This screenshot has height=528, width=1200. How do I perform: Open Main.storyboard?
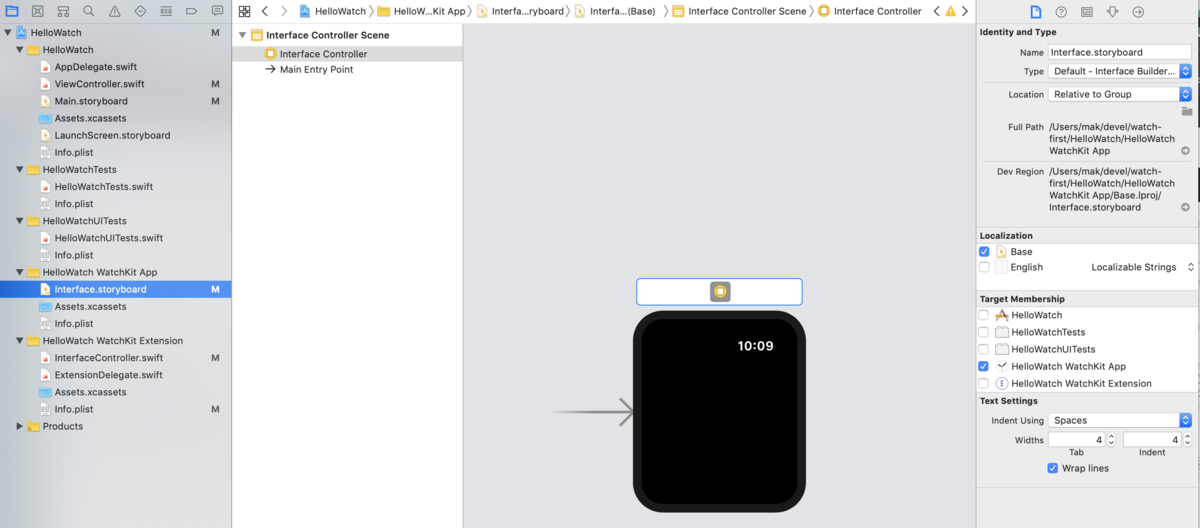(x=91, y=101)
